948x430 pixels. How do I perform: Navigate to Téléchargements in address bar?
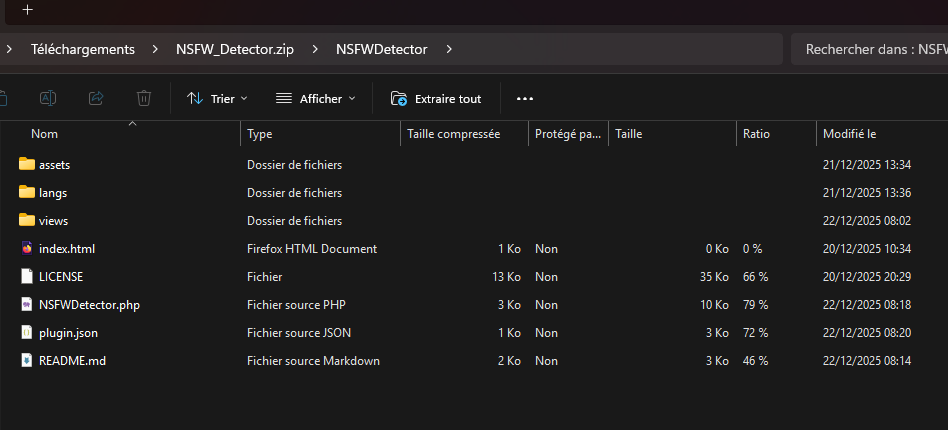point(83,48)
